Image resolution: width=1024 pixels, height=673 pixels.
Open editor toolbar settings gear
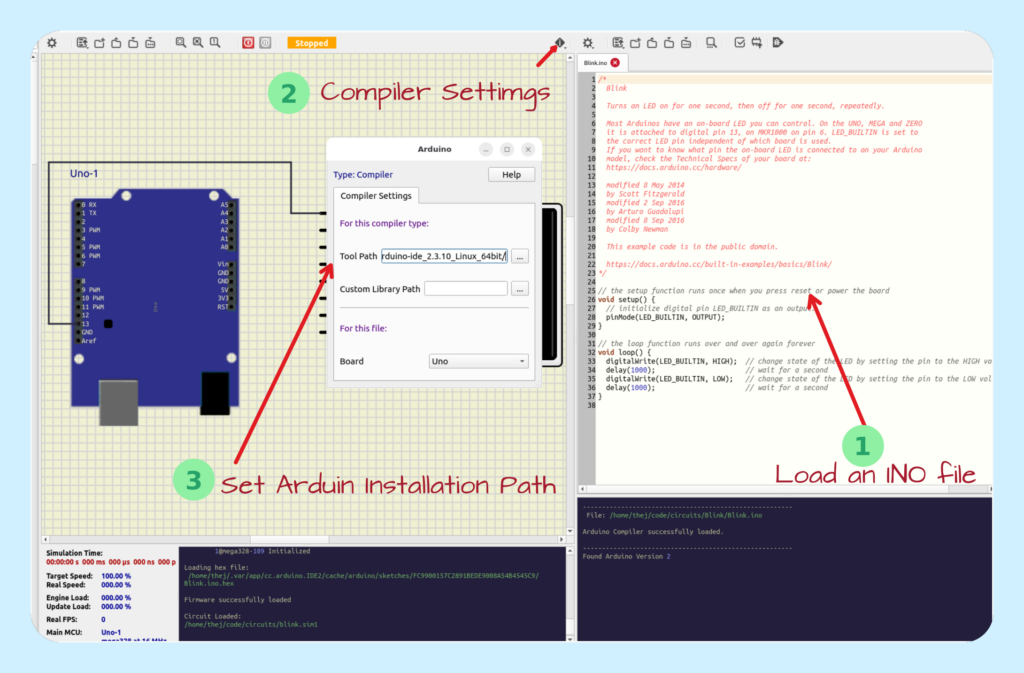coord(588,43)
